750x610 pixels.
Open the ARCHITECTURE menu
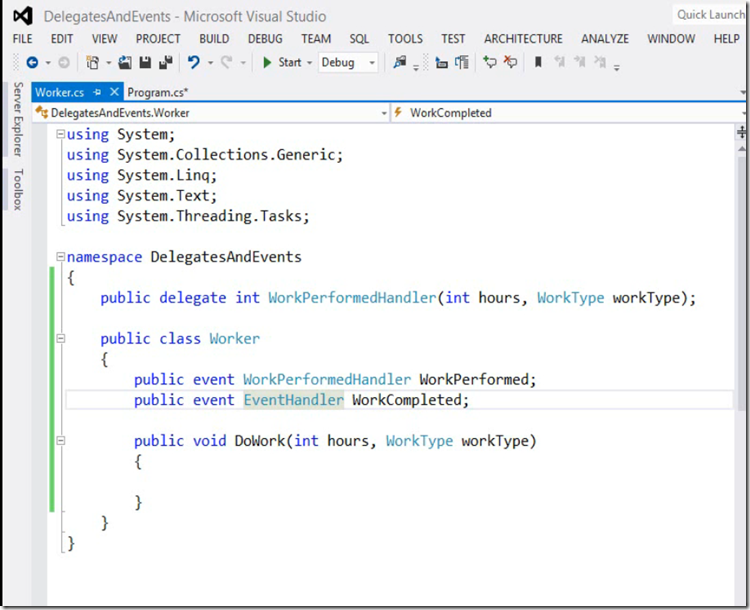tap(523, 39)
